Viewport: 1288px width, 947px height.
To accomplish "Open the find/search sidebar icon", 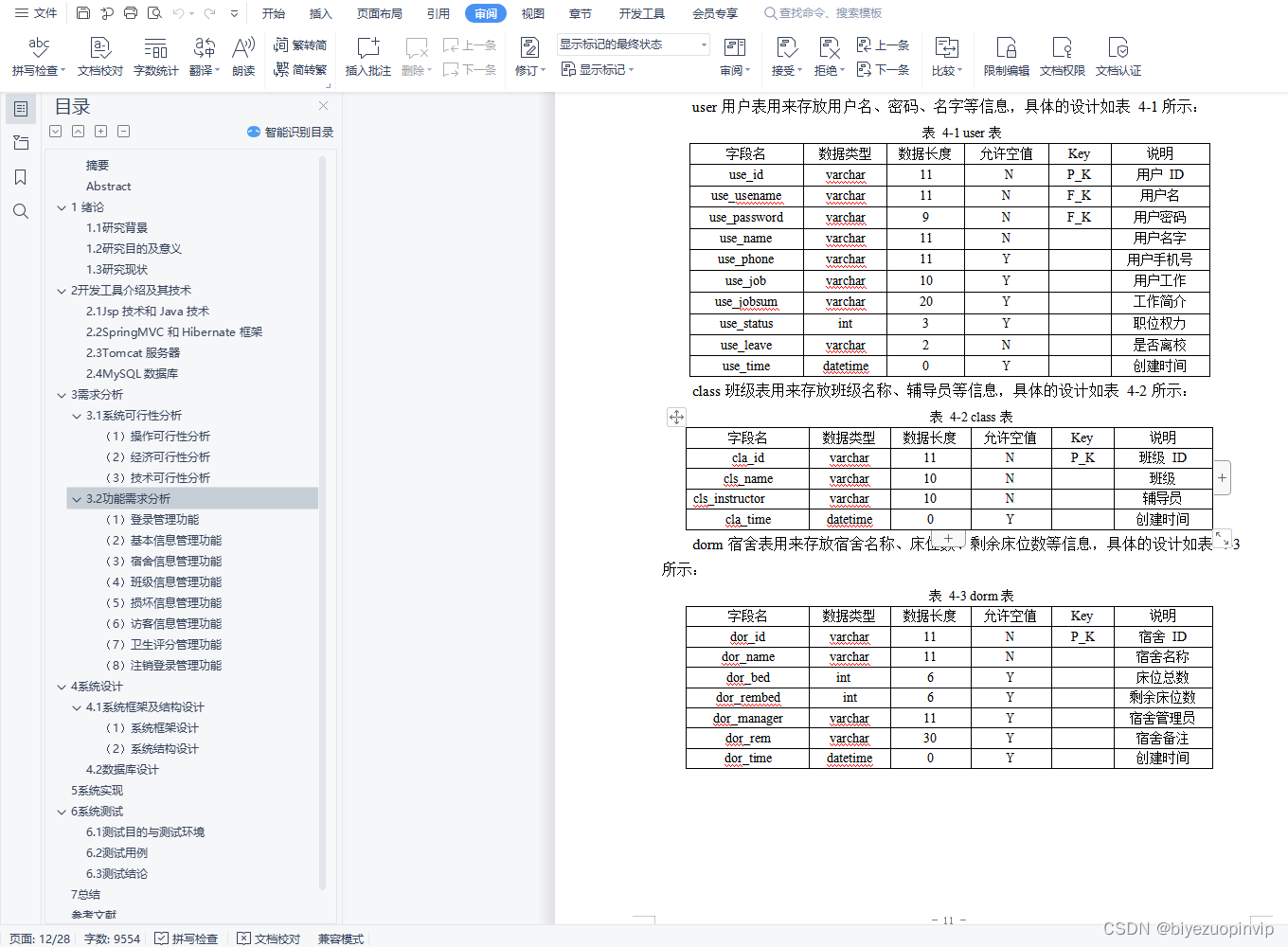I will tap(21, 211).
